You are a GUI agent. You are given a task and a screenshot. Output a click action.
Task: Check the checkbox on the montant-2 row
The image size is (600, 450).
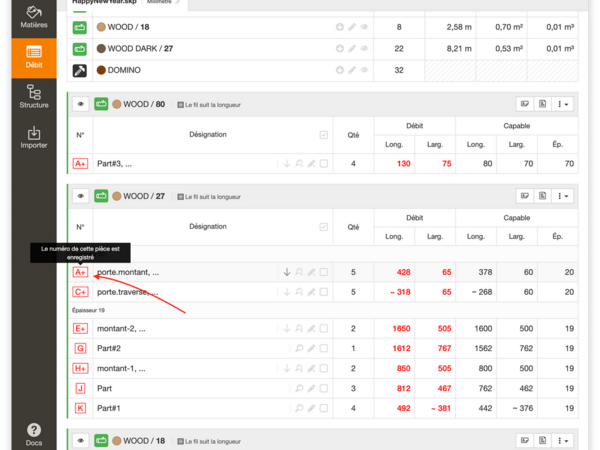323,328
